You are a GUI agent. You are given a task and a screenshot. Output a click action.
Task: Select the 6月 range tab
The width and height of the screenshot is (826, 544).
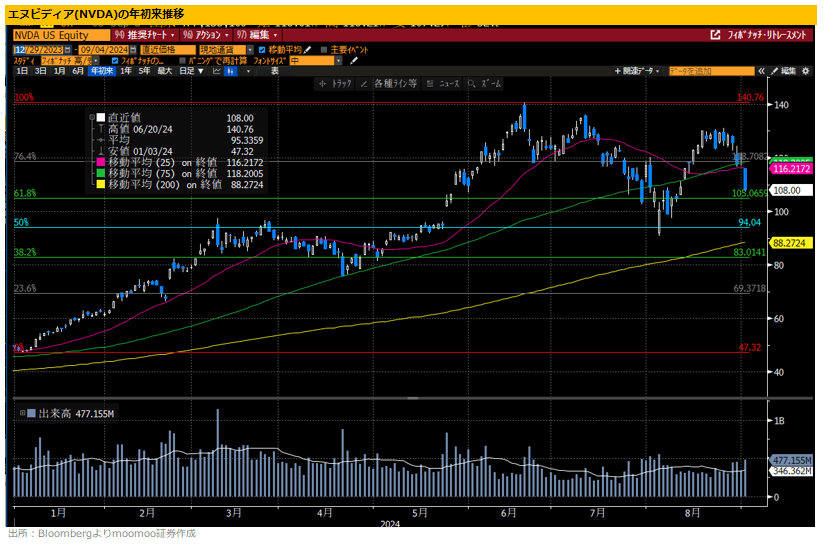click(78, 71)
